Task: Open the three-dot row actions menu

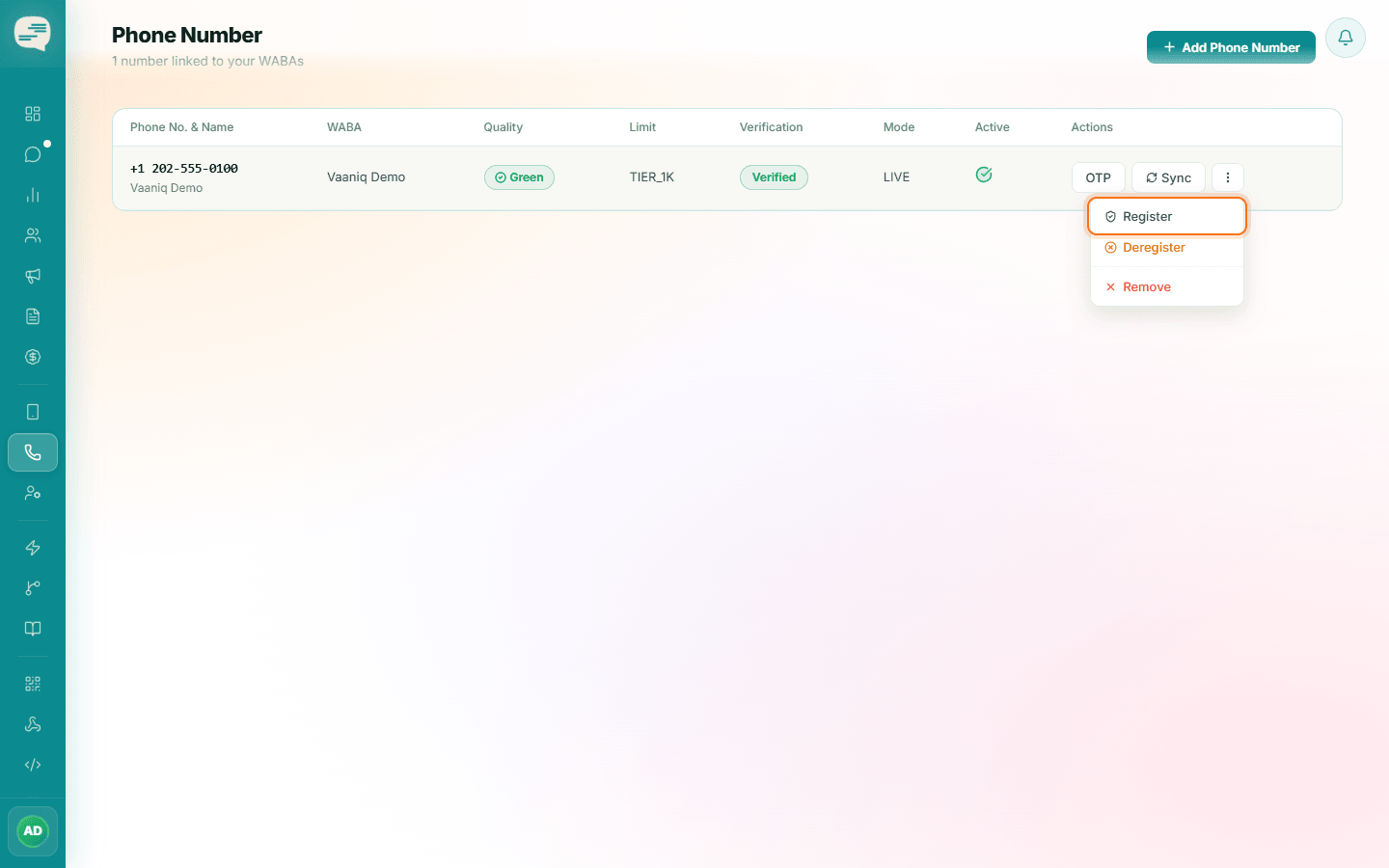Action: pyautogui.click(x=1228, y=177)
